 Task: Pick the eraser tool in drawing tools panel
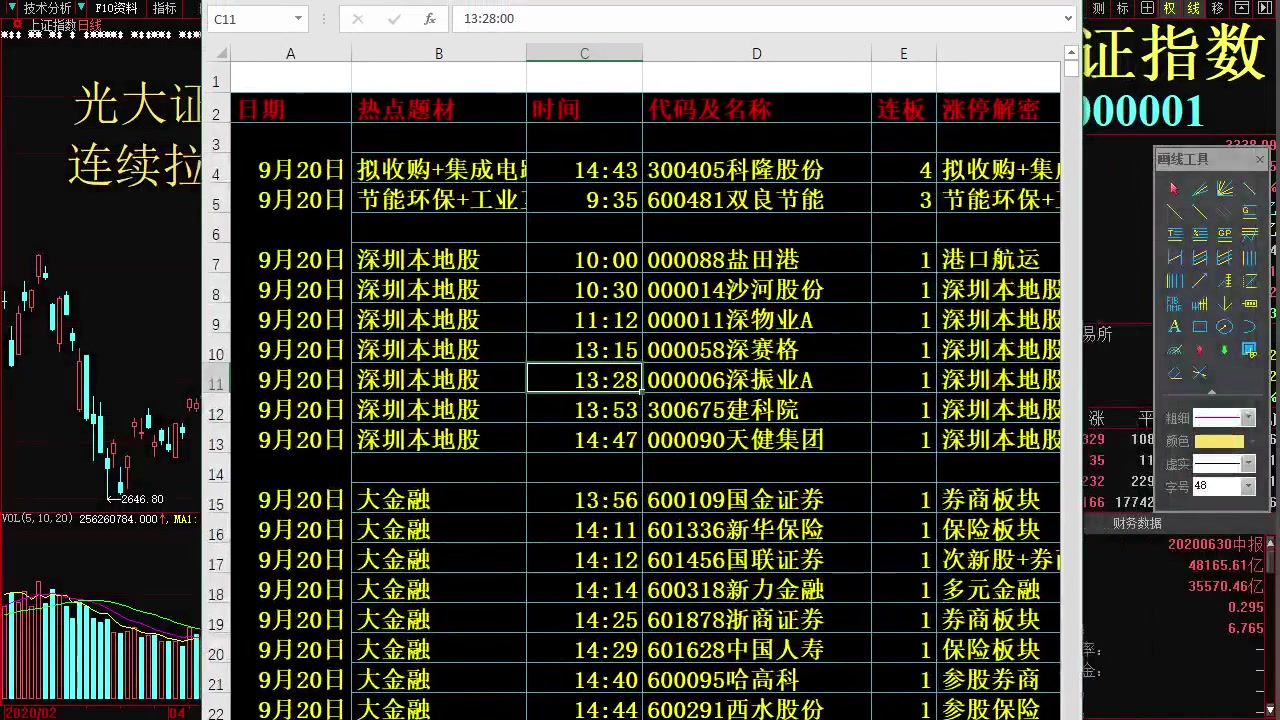click(1175, 372)
